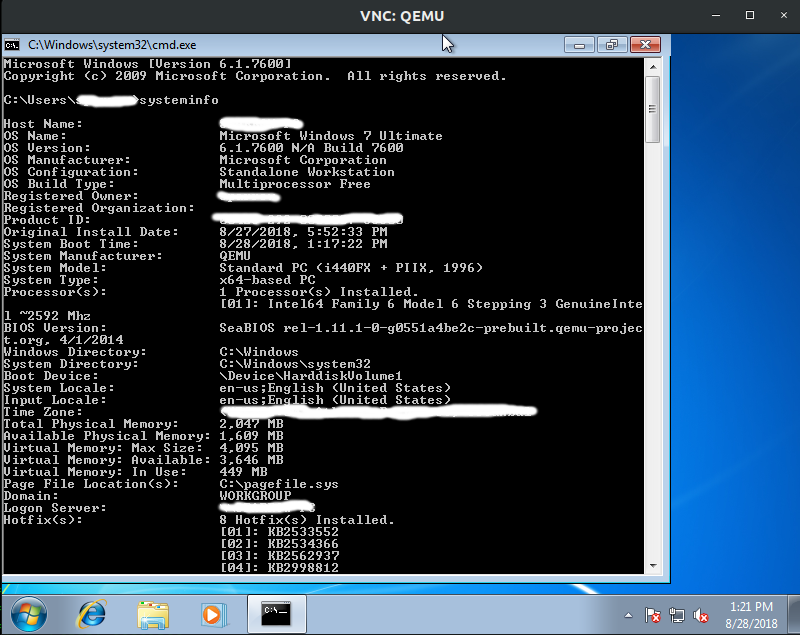Toggle mute using the muted speaker icon
This screenshot has width=800, height=635.
click(x=700, y=614)
